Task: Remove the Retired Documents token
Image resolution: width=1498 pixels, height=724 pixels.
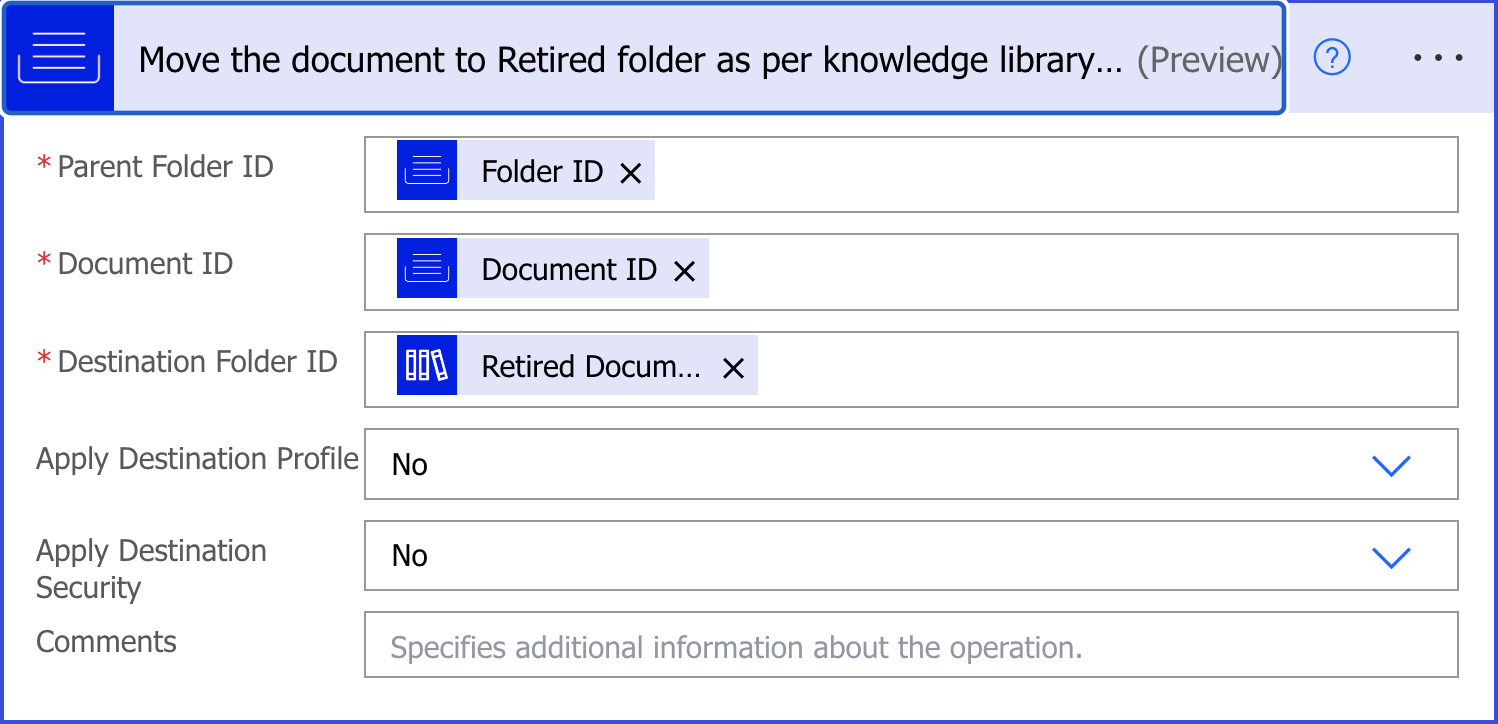Action: click(733, 368)
